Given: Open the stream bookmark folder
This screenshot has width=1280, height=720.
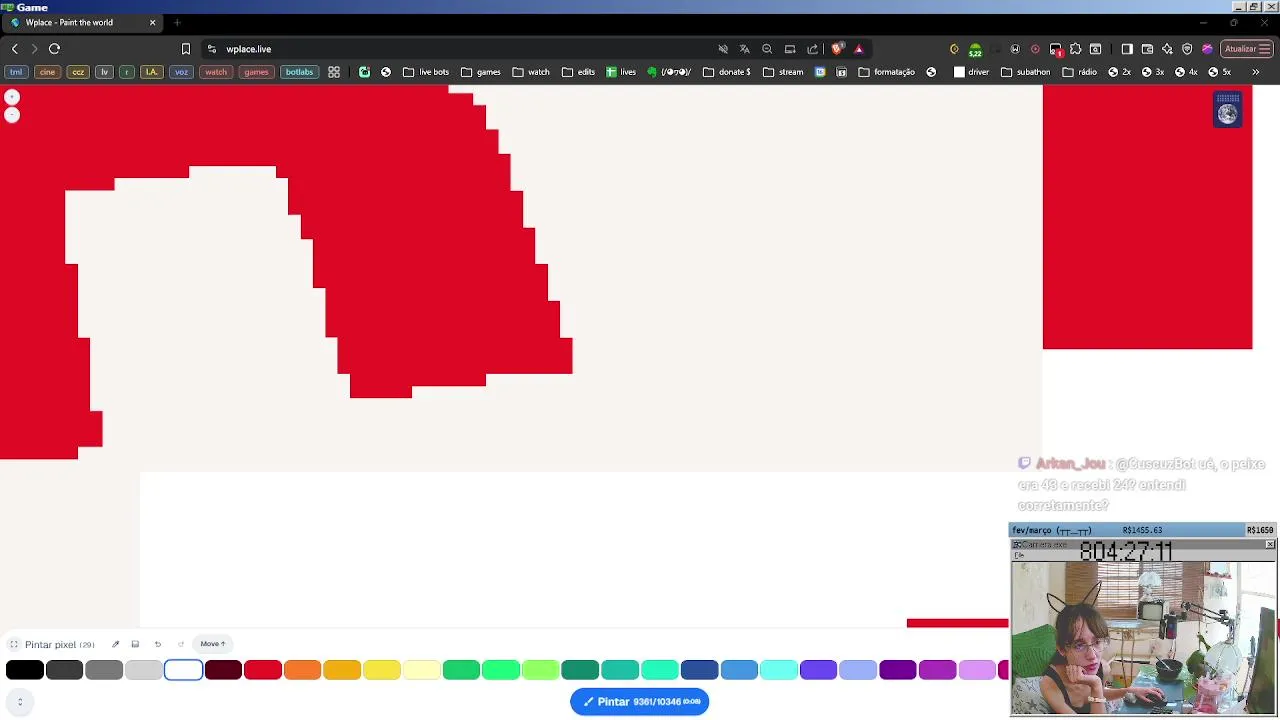Looking at the screenshot, I should [783, 72].
